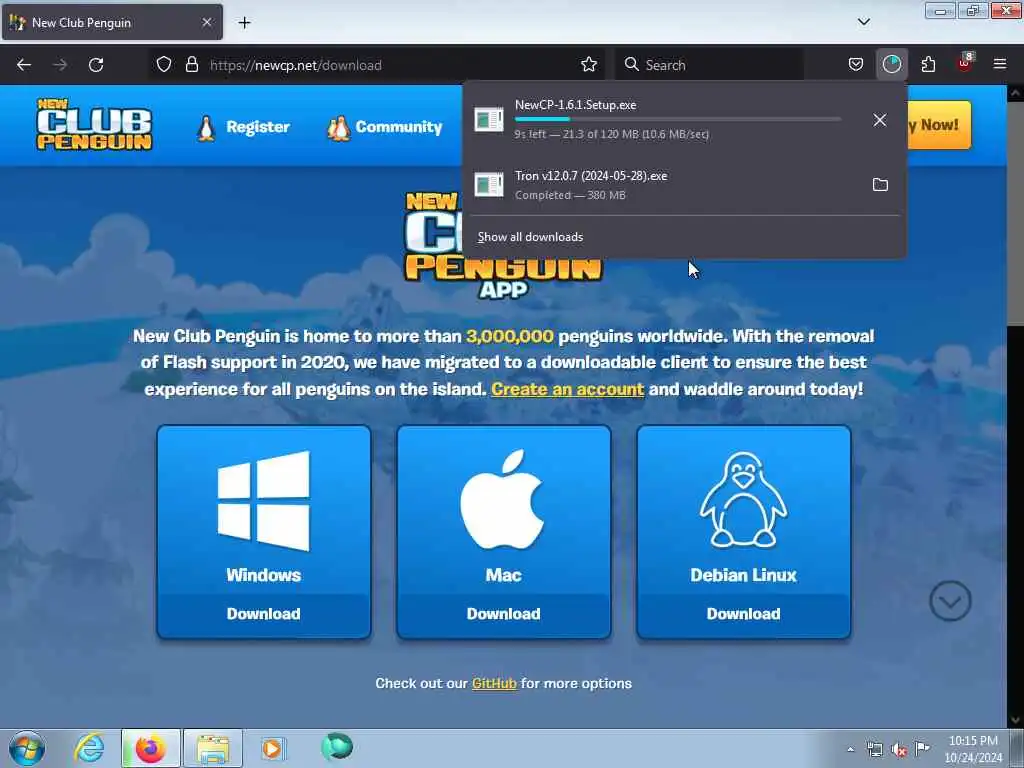This screenshot has height=768, width=1024.
Task: Open the Action Center flag tray icon
Action: click(922, 749)
